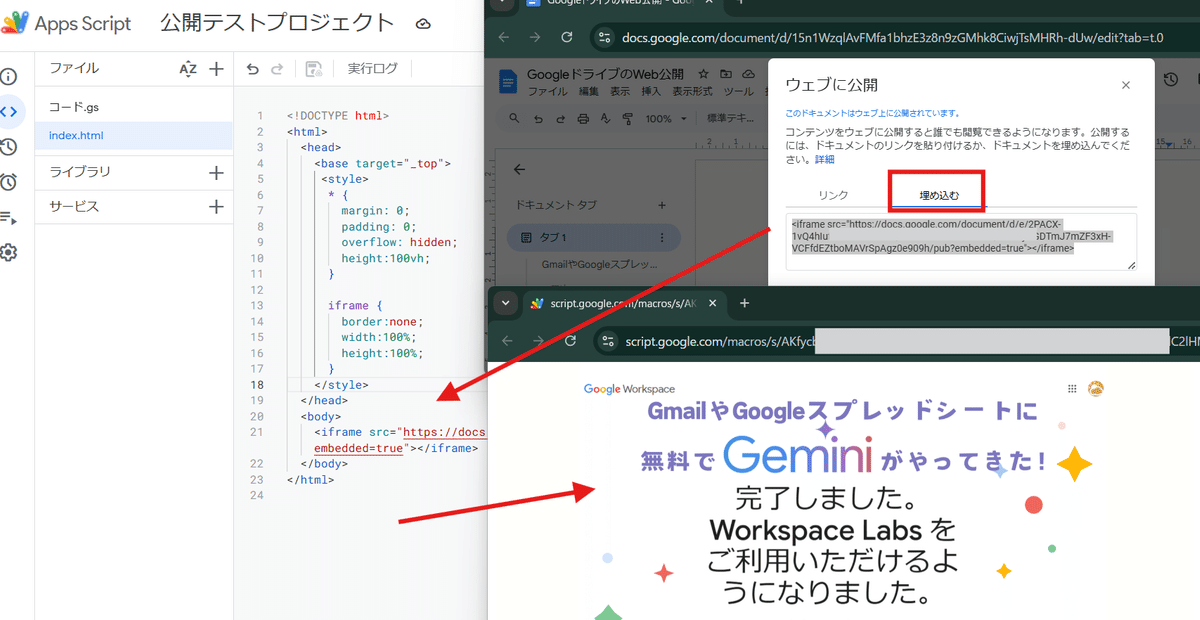Print the Google Docs document
Viewport: 1200px width, 620px height.
coord(583,119)
